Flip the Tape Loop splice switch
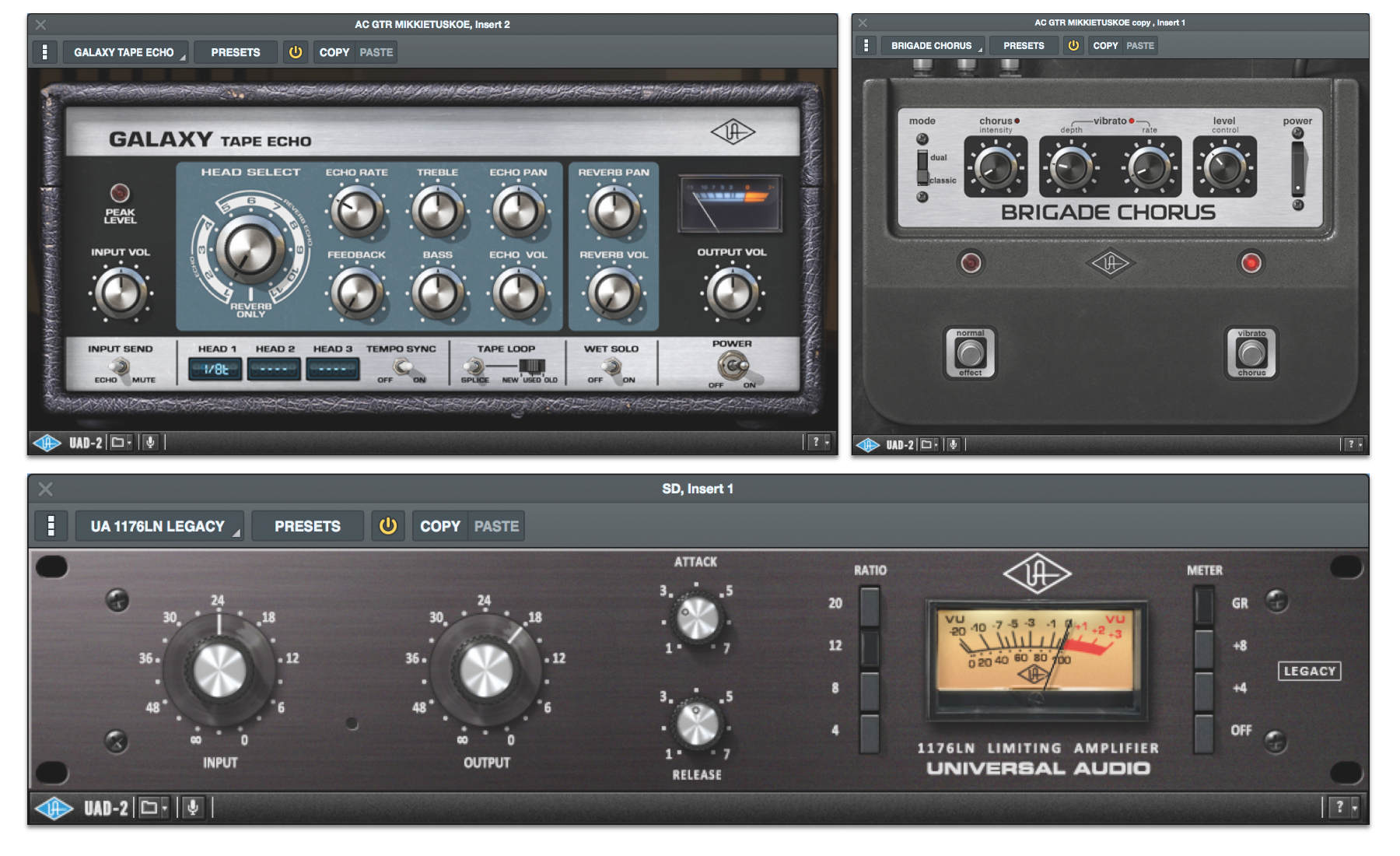Screen dimensions: 1400x856 (x=474, y=367)
